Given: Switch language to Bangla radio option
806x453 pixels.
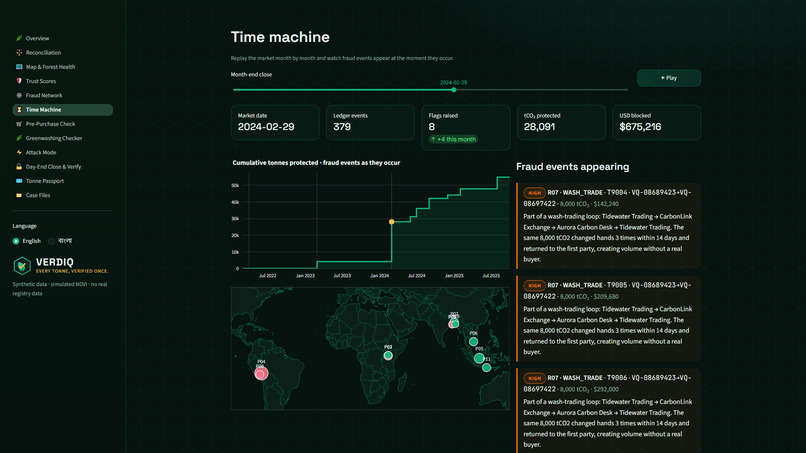Looking at the screenshot, I should [51, 241].
